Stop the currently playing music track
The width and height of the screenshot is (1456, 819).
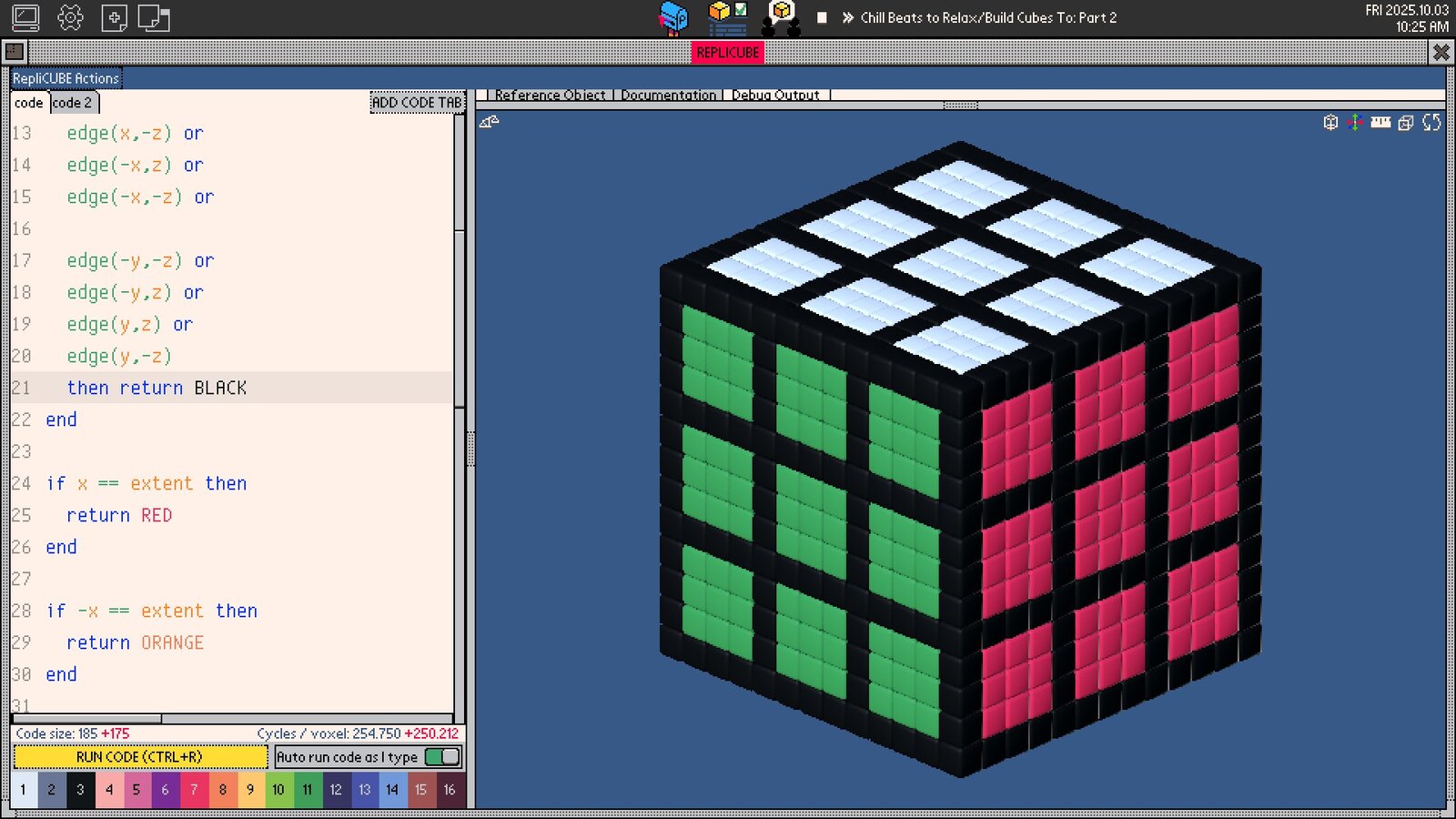coord(822,17)
